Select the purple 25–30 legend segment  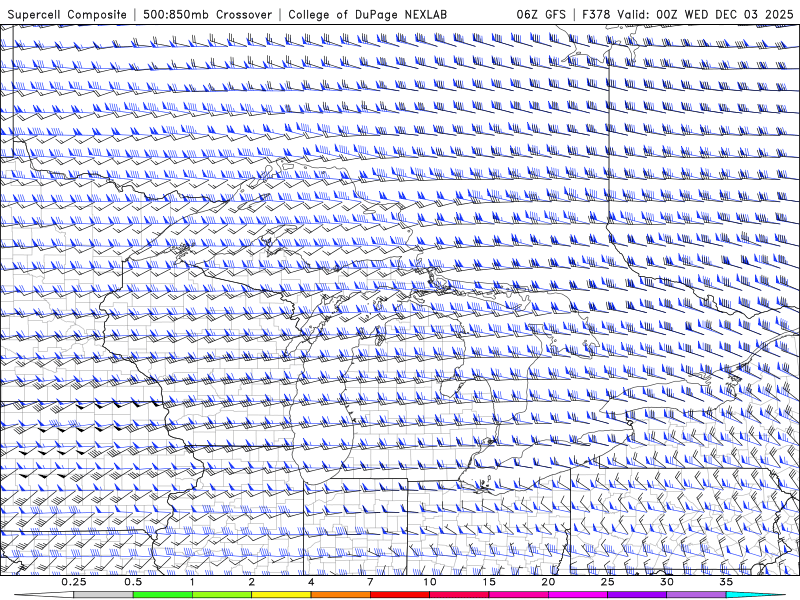637,595
